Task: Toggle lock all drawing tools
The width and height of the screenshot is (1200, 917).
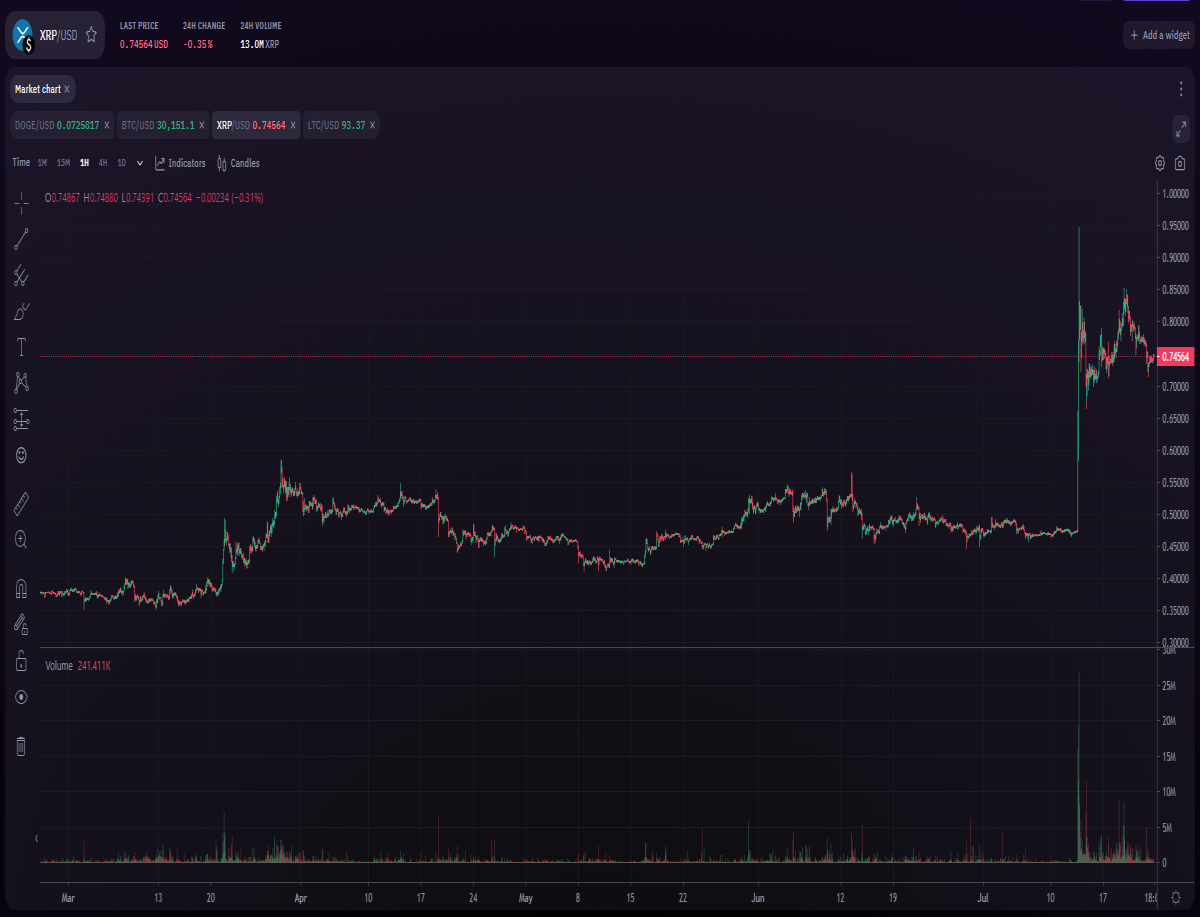Action: pos(21,660)
